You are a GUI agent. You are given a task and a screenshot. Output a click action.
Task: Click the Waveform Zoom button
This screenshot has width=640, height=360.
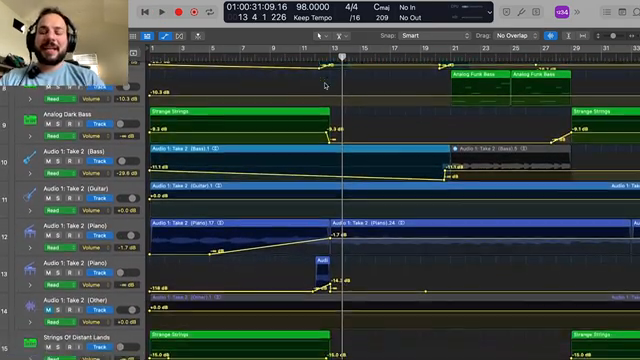(551, 36)
